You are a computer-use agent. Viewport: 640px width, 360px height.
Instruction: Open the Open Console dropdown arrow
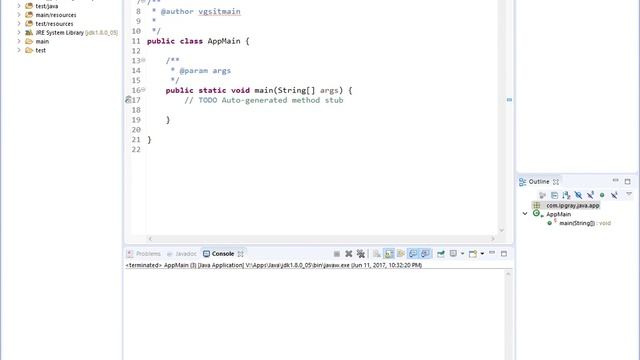pos(482,254)
